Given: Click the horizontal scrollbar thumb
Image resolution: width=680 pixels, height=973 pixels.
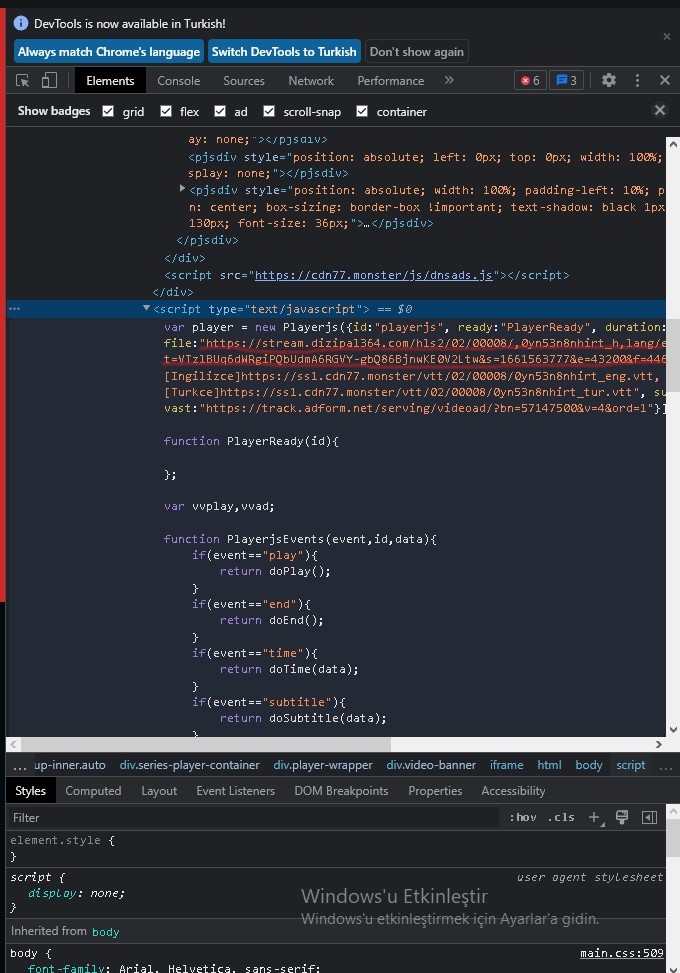Looking at the screenshot, I should click(206, 744).
